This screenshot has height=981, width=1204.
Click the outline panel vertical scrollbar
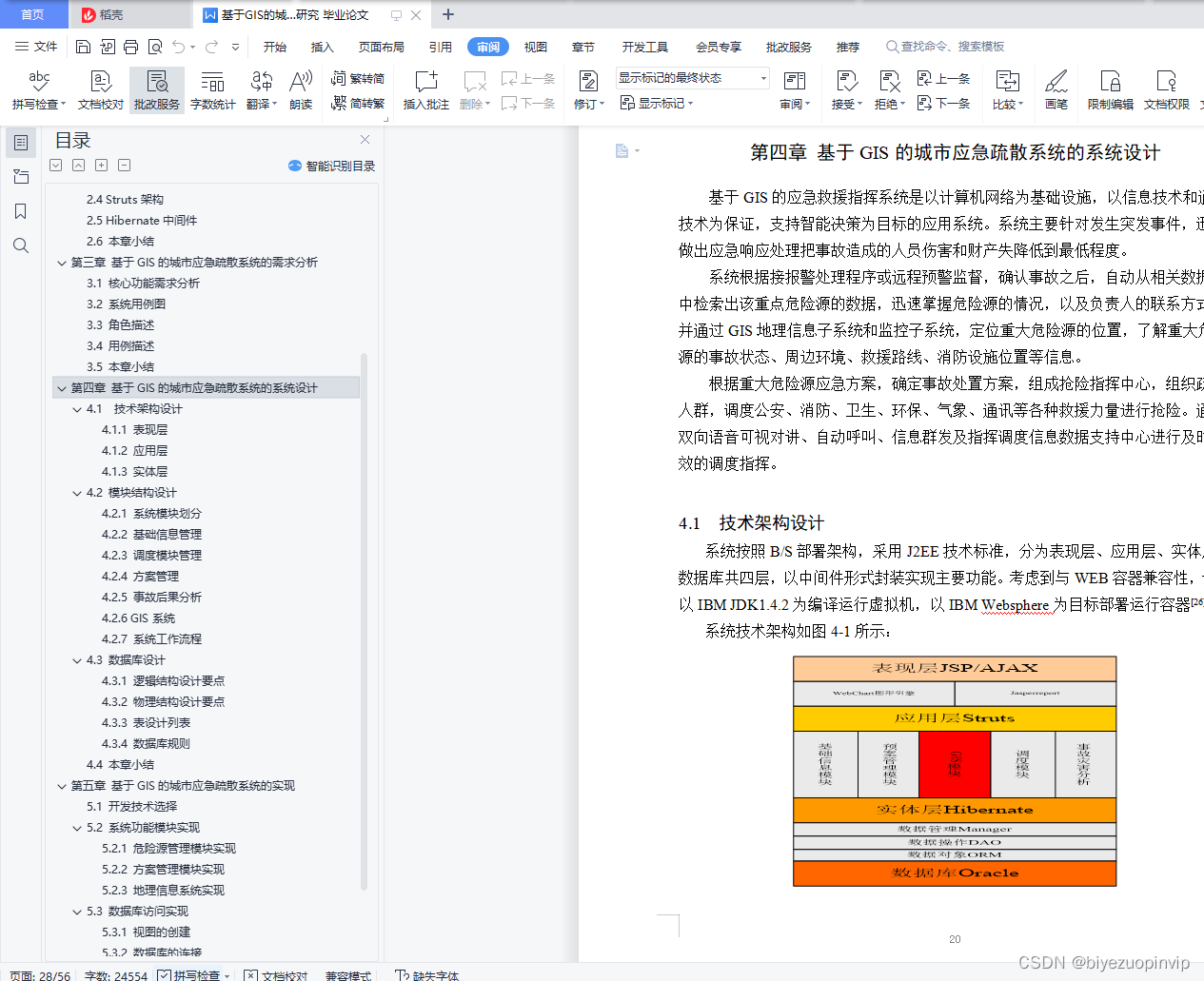point(365,621)
